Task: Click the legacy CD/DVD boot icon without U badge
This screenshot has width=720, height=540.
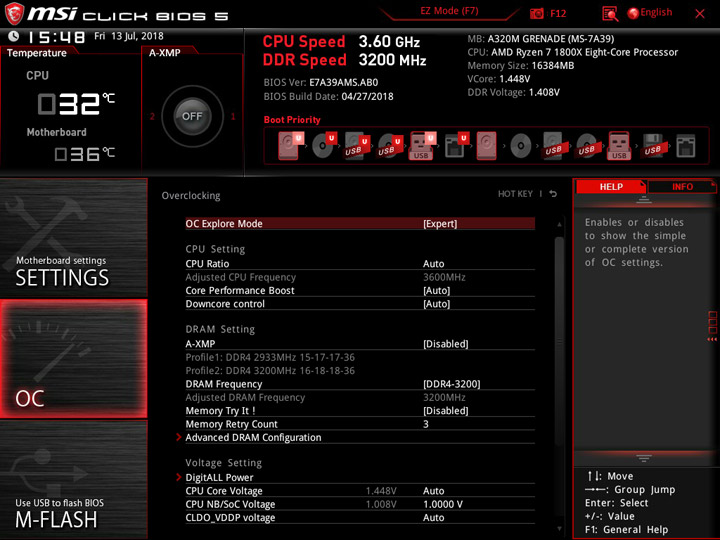Action: (521, 146)
